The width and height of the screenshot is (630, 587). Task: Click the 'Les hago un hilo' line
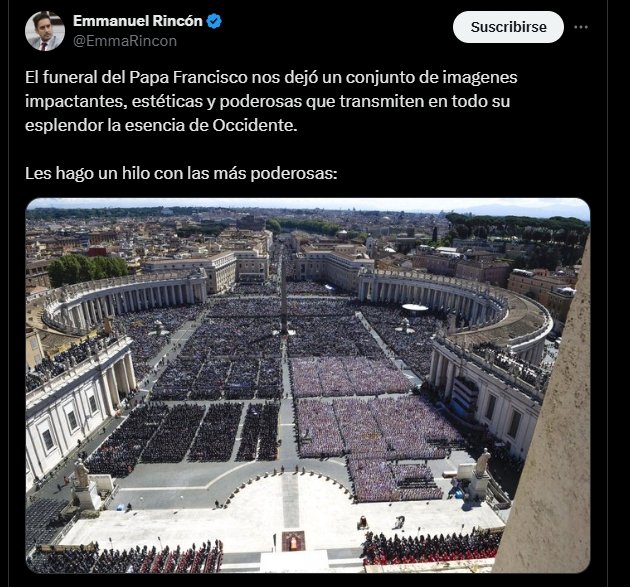click(x=181, y=173)
